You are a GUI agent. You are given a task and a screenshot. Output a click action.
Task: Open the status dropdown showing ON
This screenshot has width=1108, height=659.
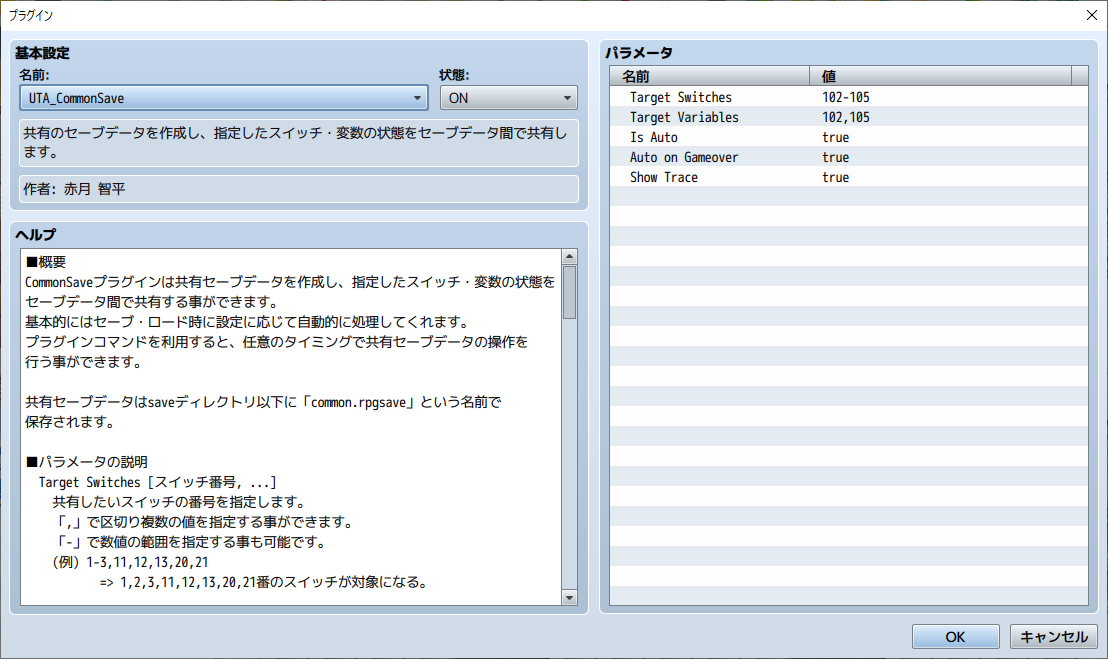click(x=509, y=98)
